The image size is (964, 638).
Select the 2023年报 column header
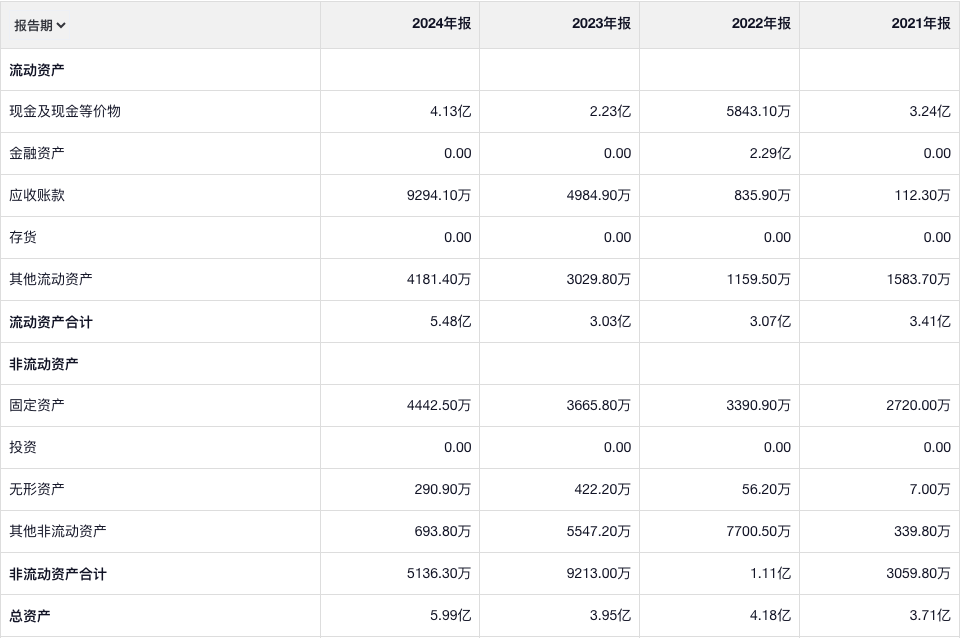[601, 24]
